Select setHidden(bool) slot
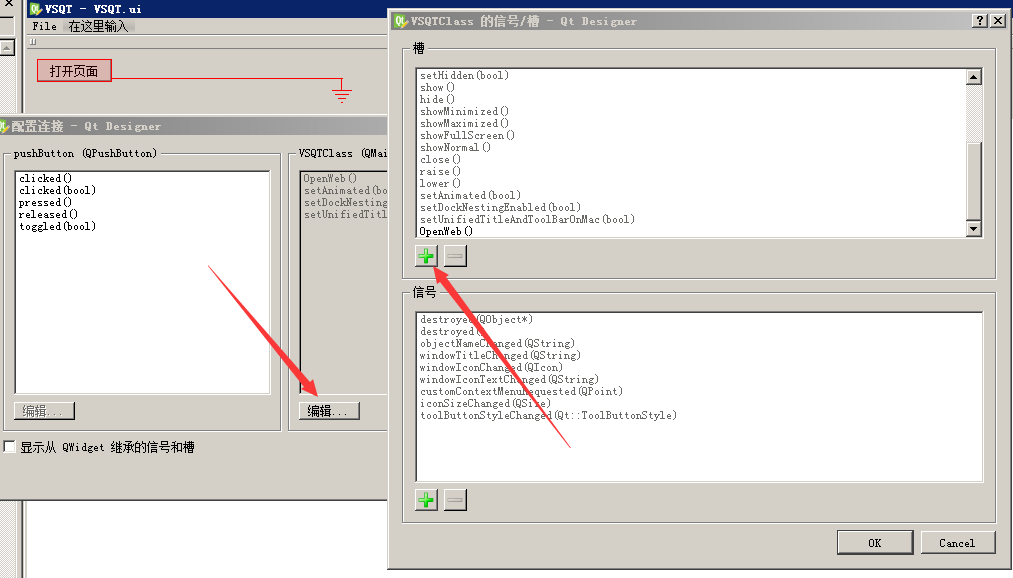Image resolution: width=1013 pixels, height=578 pixels. (465, 76)
